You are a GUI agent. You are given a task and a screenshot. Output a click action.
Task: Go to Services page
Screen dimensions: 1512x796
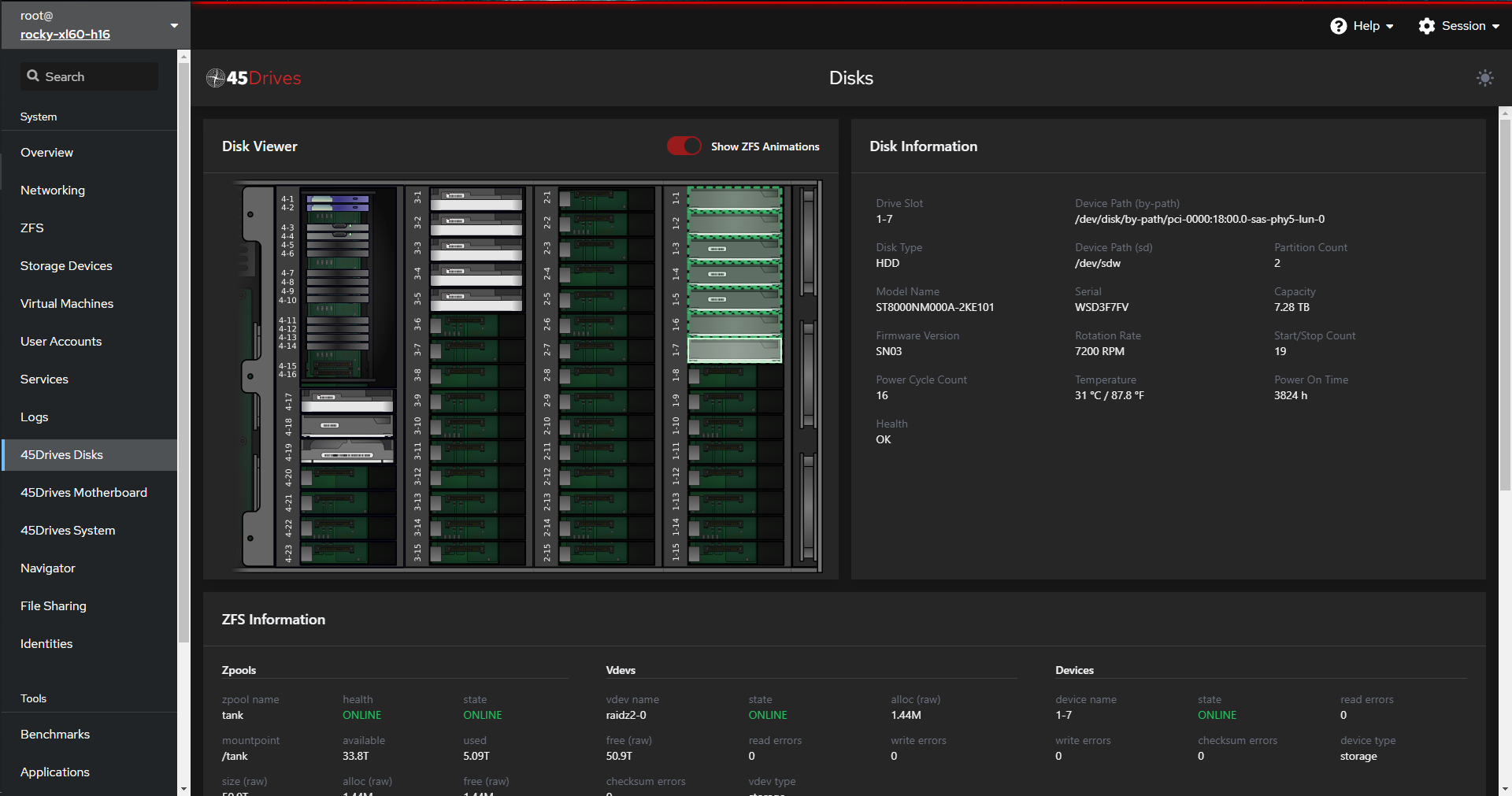pyautogui.click(x=89, y=379)
